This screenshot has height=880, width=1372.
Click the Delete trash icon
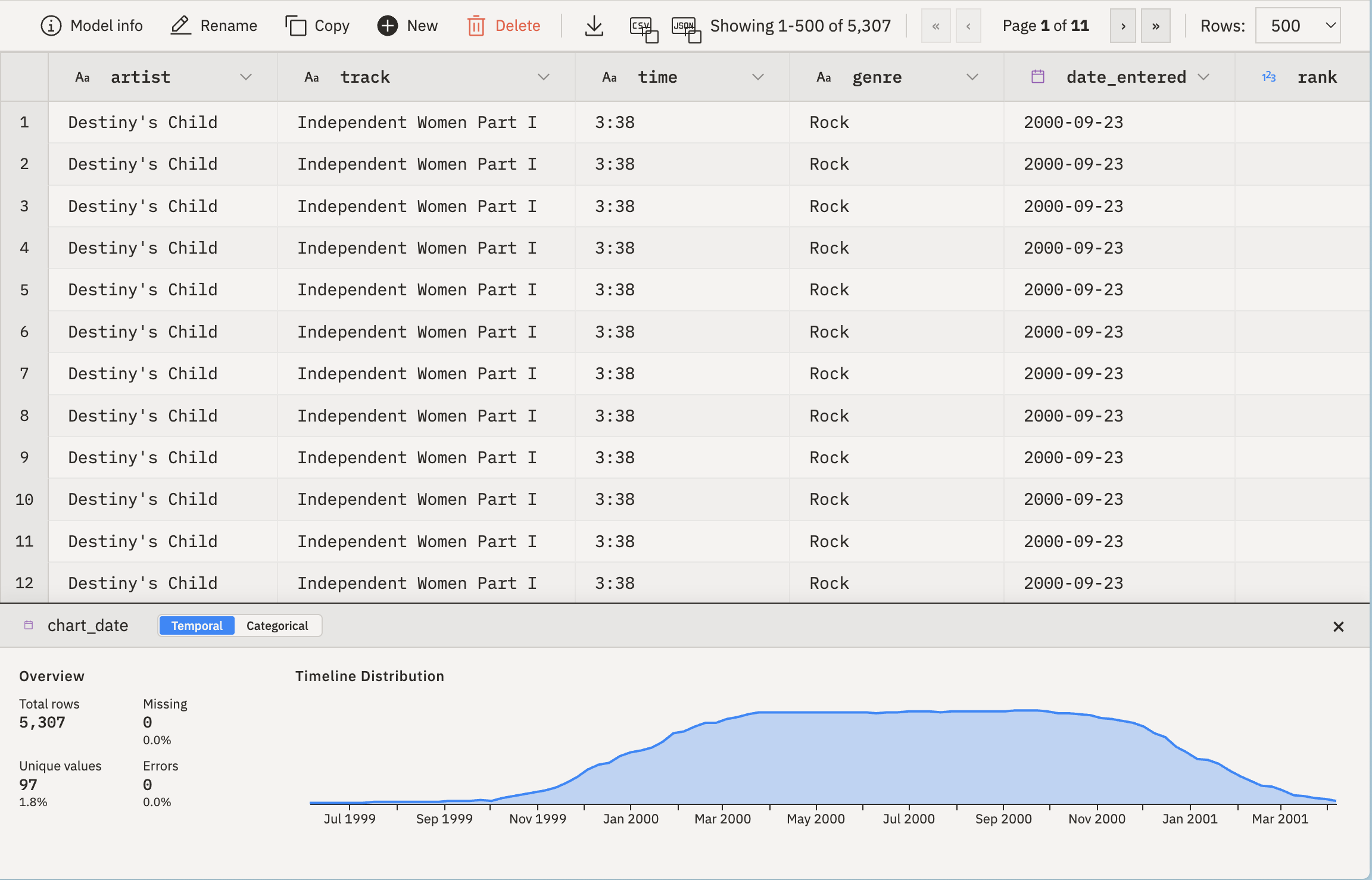(x=476, y=26)
